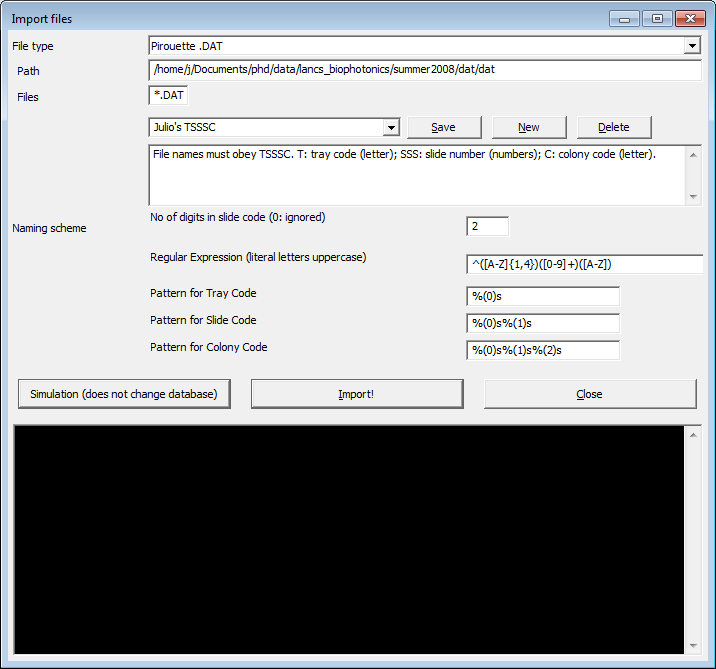Click inside the black output console

(x=349, y=540)
